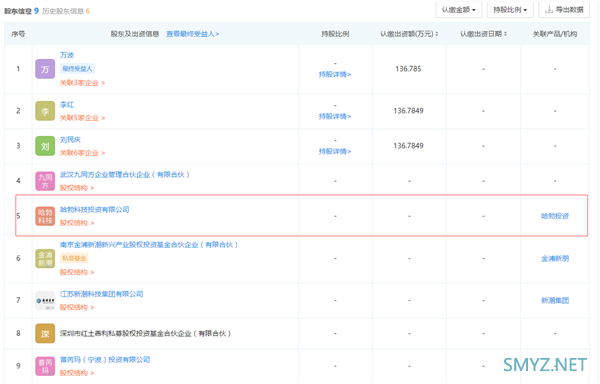
Task: Click the orange 哈勃科技 avatar icon
Action: (x=45, y=216)
